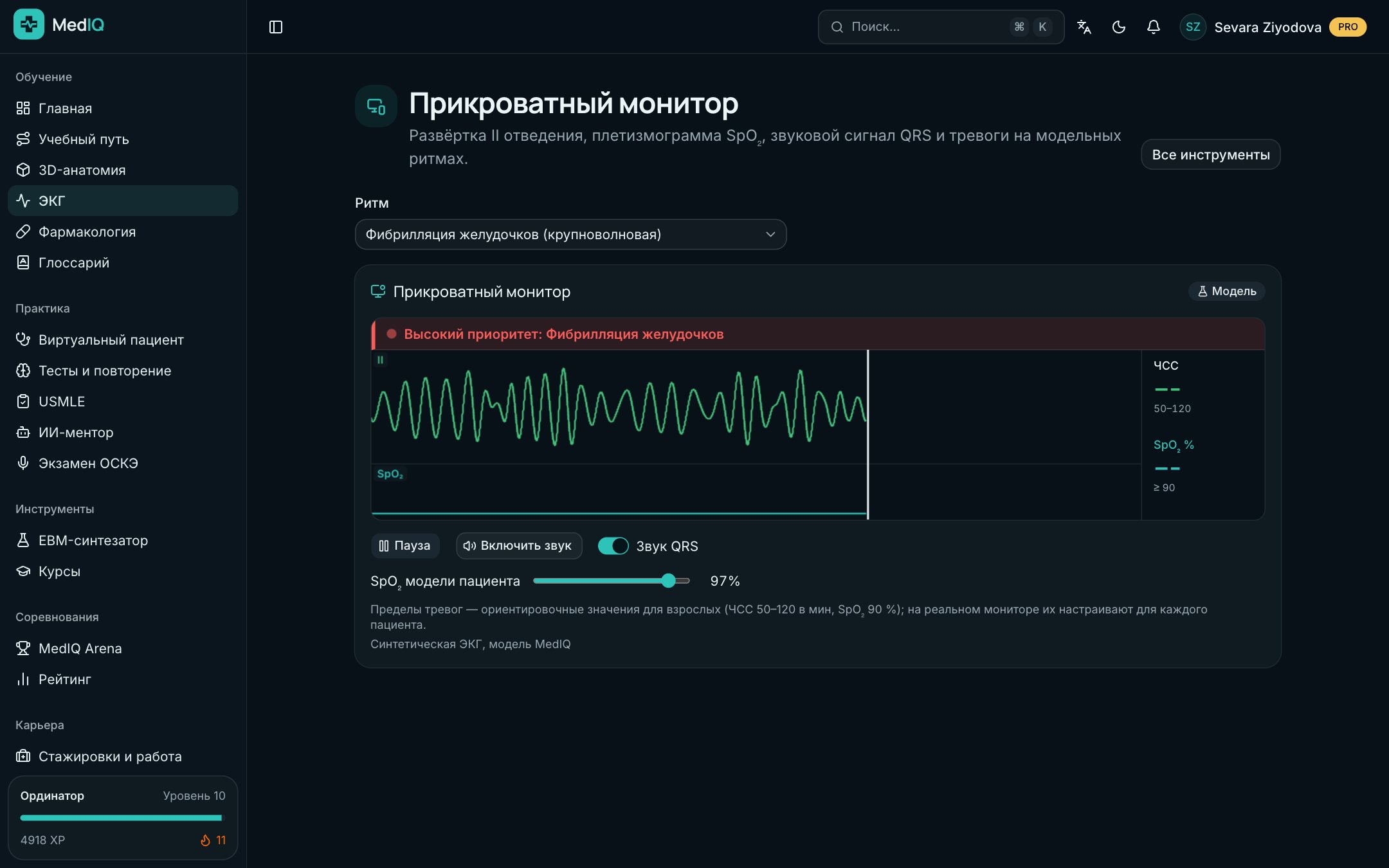The height and width of the screenshot is (868, 1389).
Task: Click the ЧСС readout label
Action: [x=1166, y=366]
